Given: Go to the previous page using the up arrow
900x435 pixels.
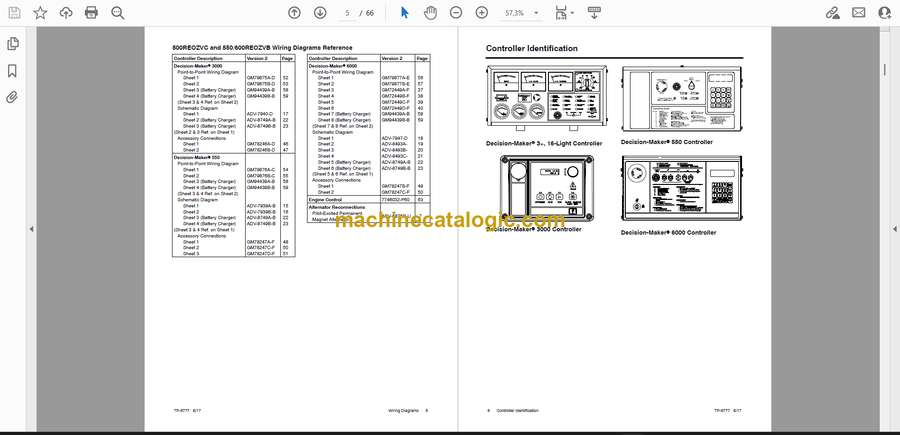Looking at the screenshot, I should click(294, 13).
